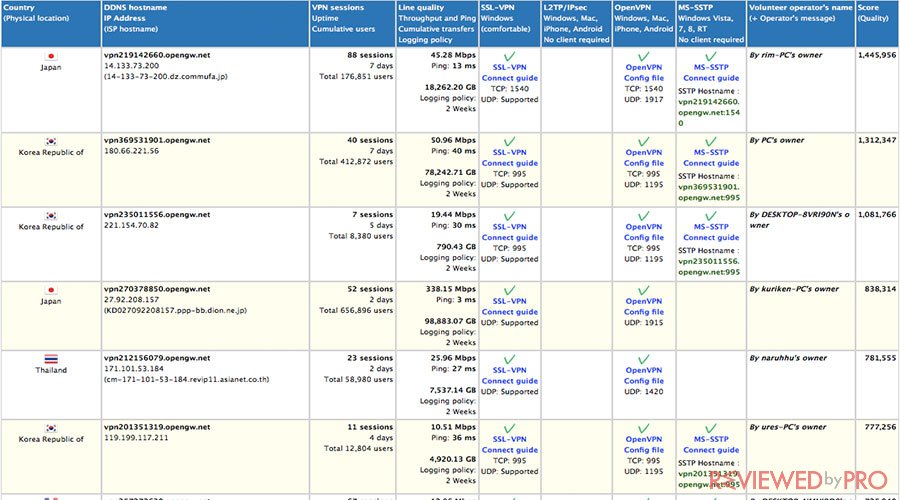
Task: Click '338.15 Mbps' throughput value
Action: (x=451, y=289)
